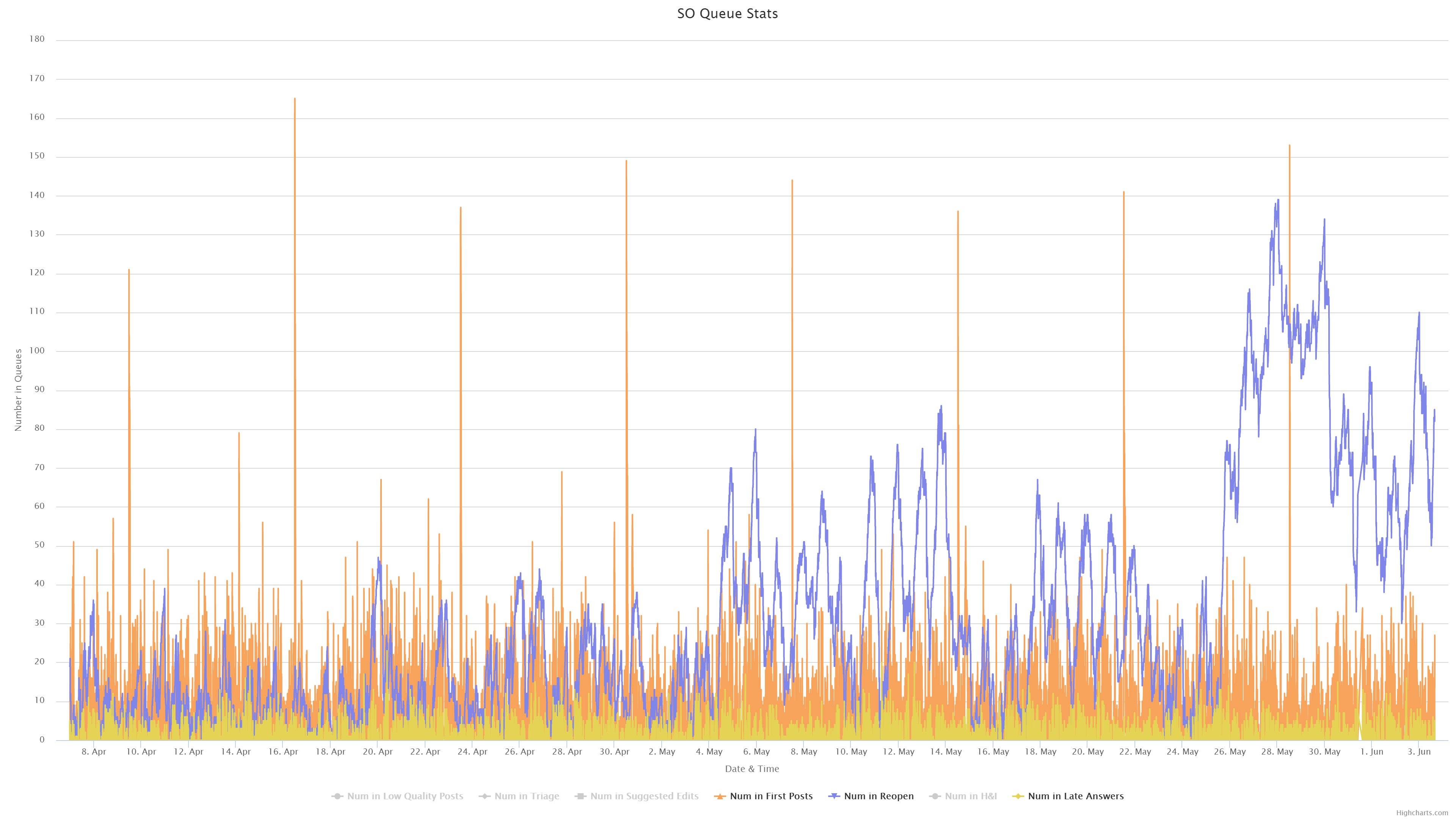Hide the Num in First Posts series

[764, 796]
